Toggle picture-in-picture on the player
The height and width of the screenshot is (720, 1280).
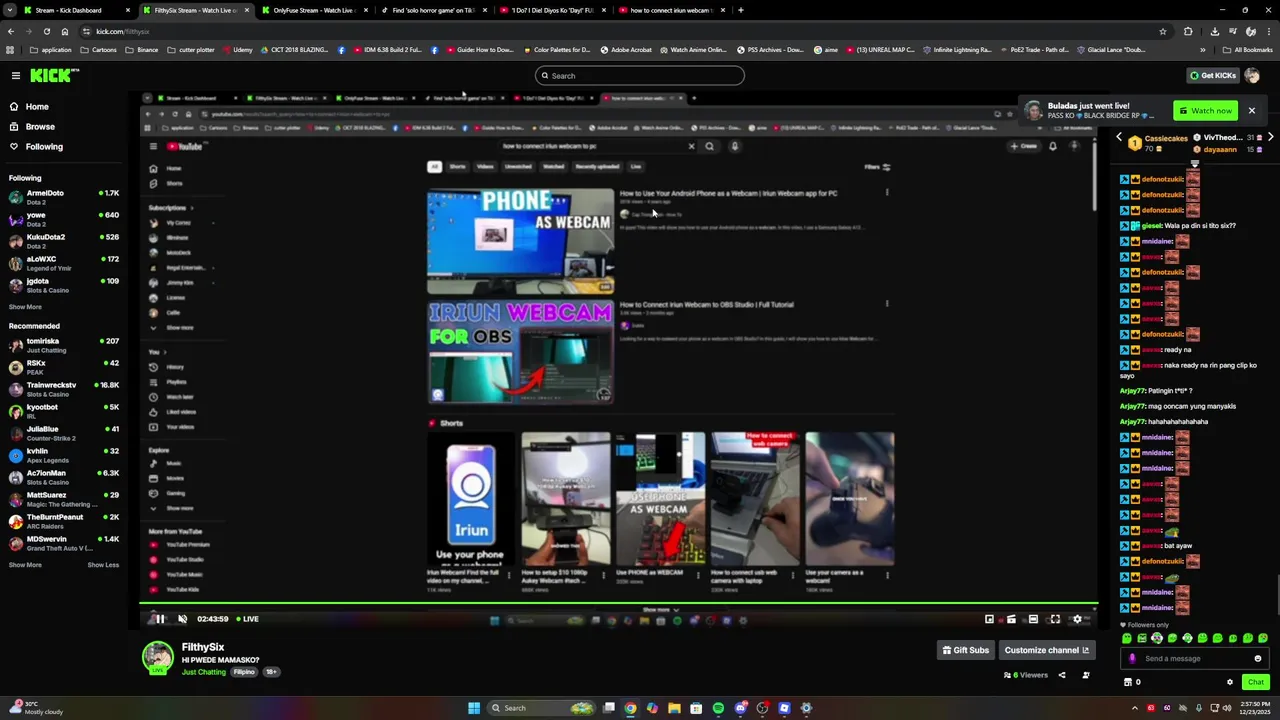(989, 619)
